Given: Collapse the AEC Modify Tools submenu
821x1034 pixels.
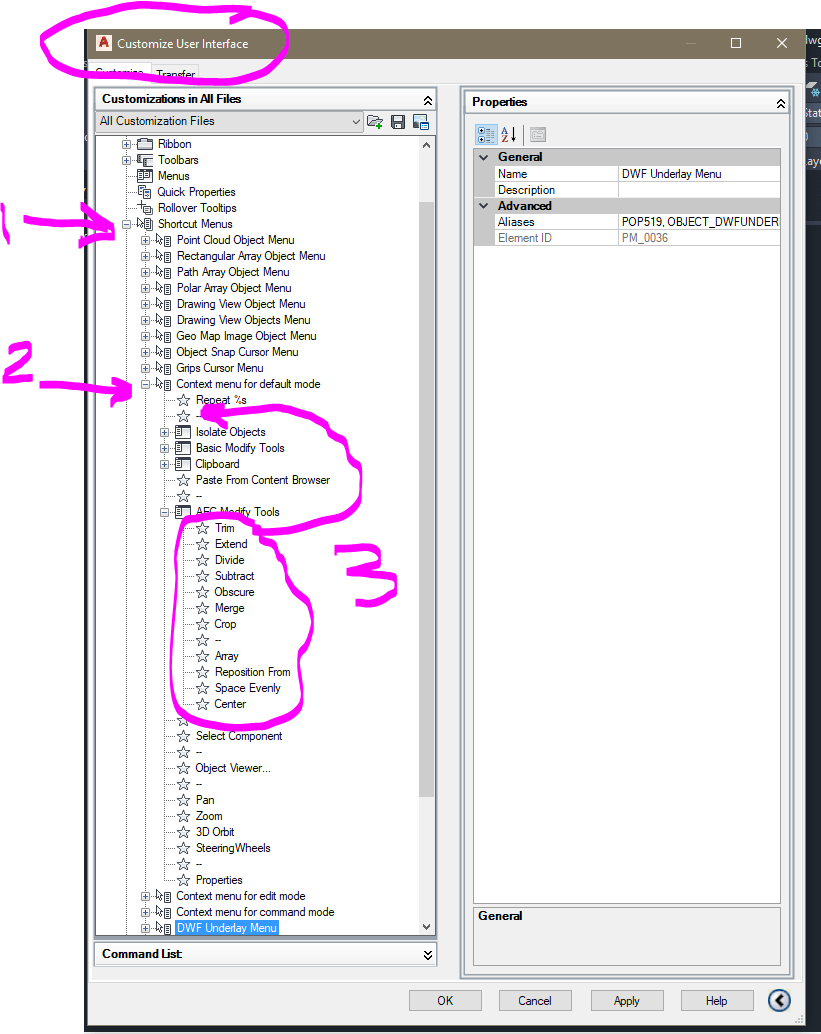Looking at the screenshot, I should (164, 512).
